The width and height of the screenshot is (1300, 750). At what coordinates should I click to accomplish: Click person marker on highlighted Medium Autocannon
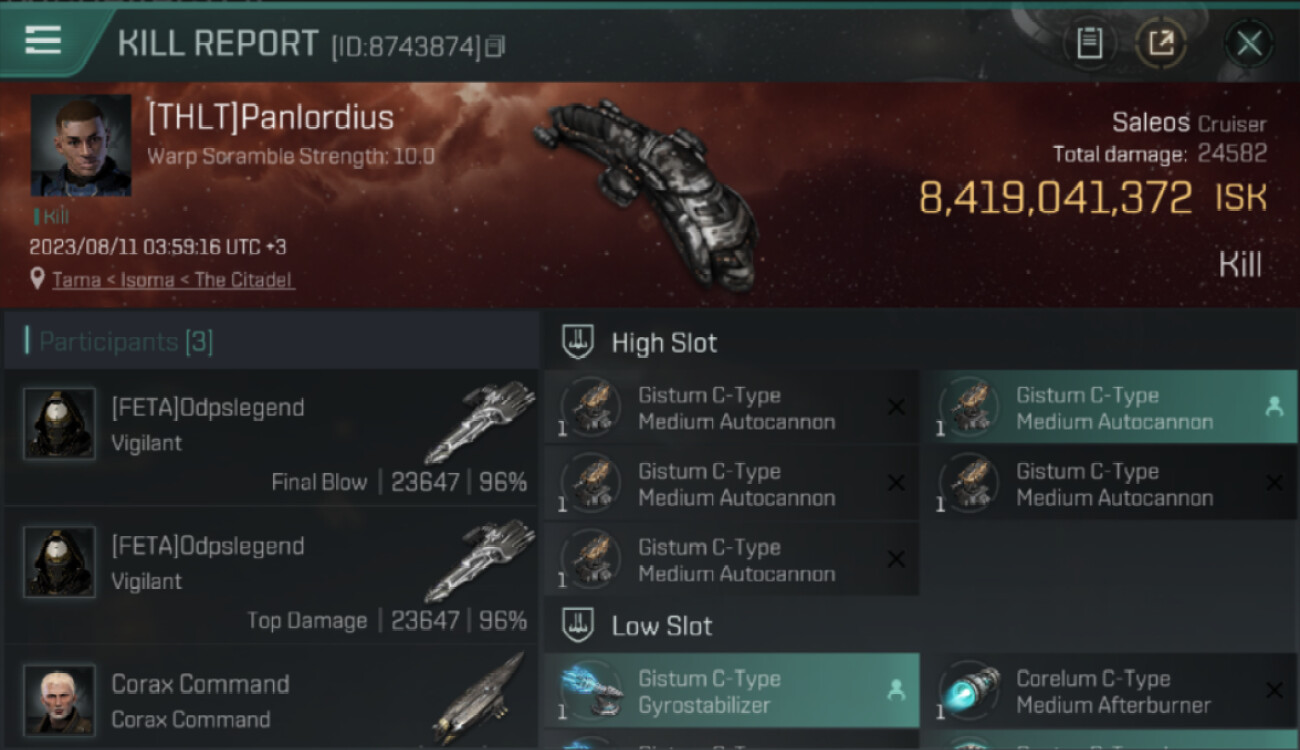click(x=1274, y=407)
